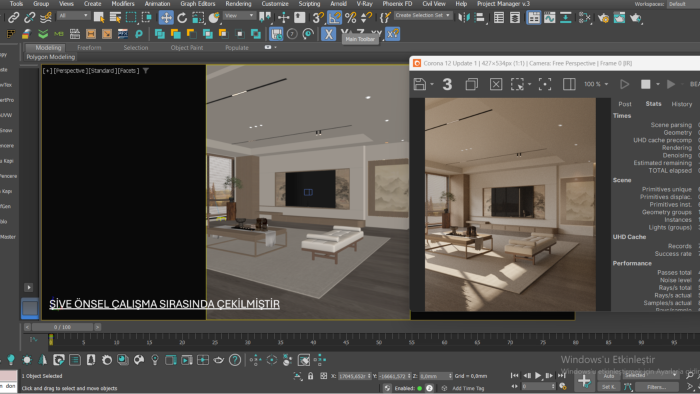700x394 pixels.
Task: Start Corona render play button
Action: [x=625, y=84]
